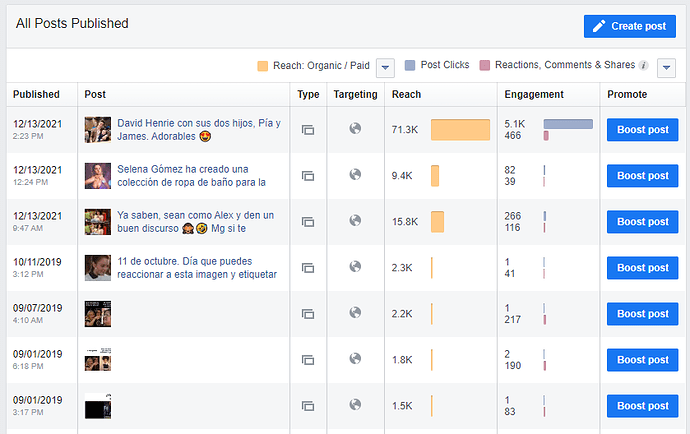Screen dimensions: 690x434
Task: Click the 'Ya saben' post thumbnail
Action: pos(98,222)
